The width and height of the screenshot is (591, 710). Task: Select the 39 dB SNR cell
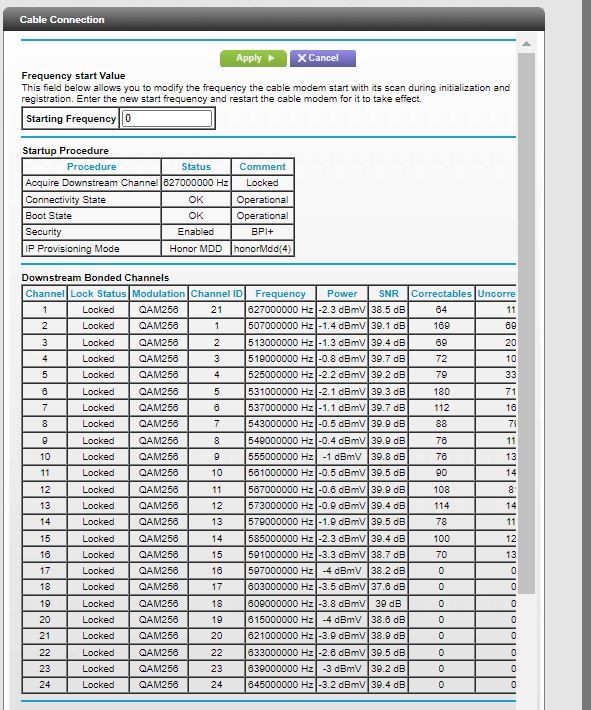(x=389, y=604)
